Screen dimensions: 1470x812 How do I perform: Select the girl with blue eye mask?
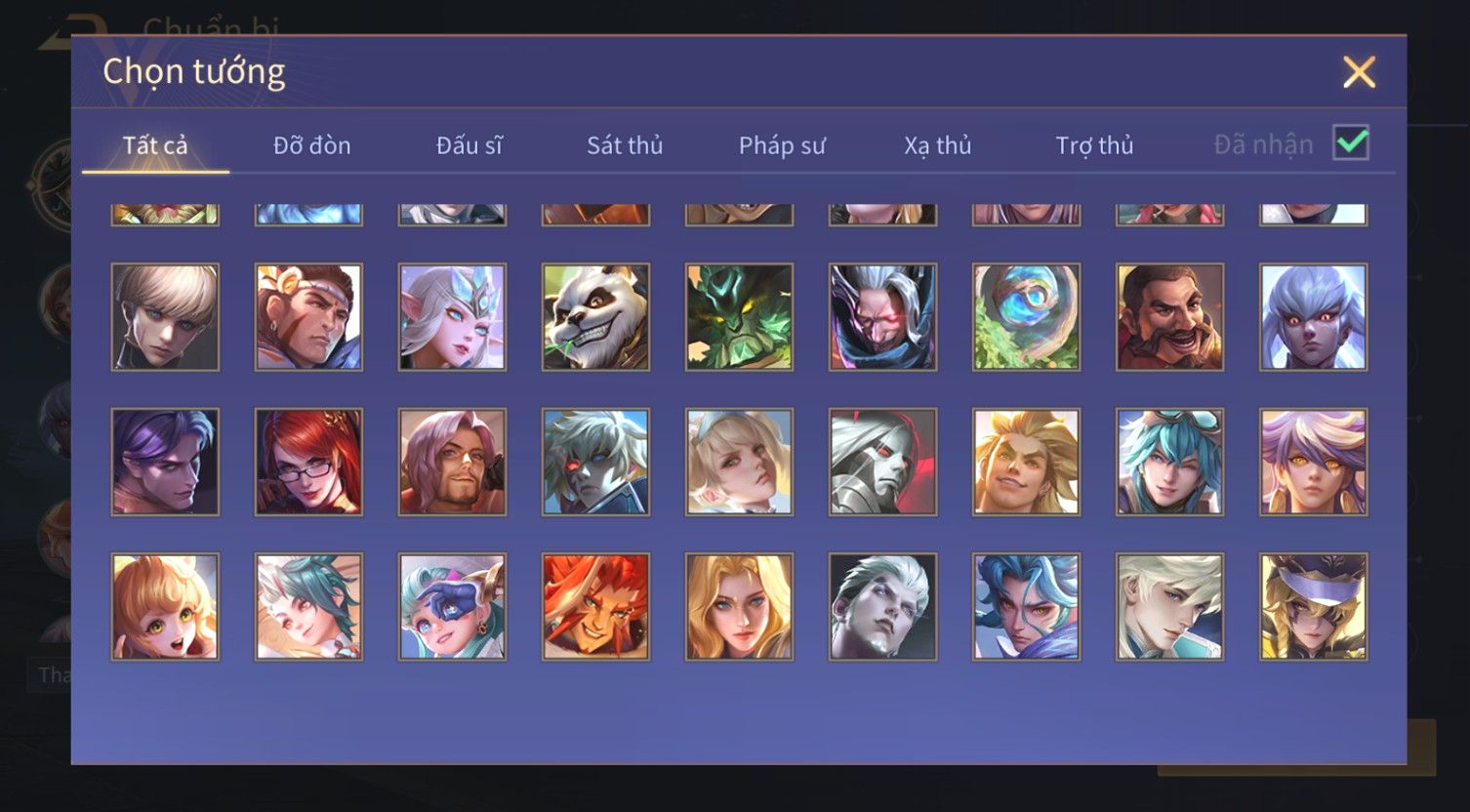tap(452, 606)
